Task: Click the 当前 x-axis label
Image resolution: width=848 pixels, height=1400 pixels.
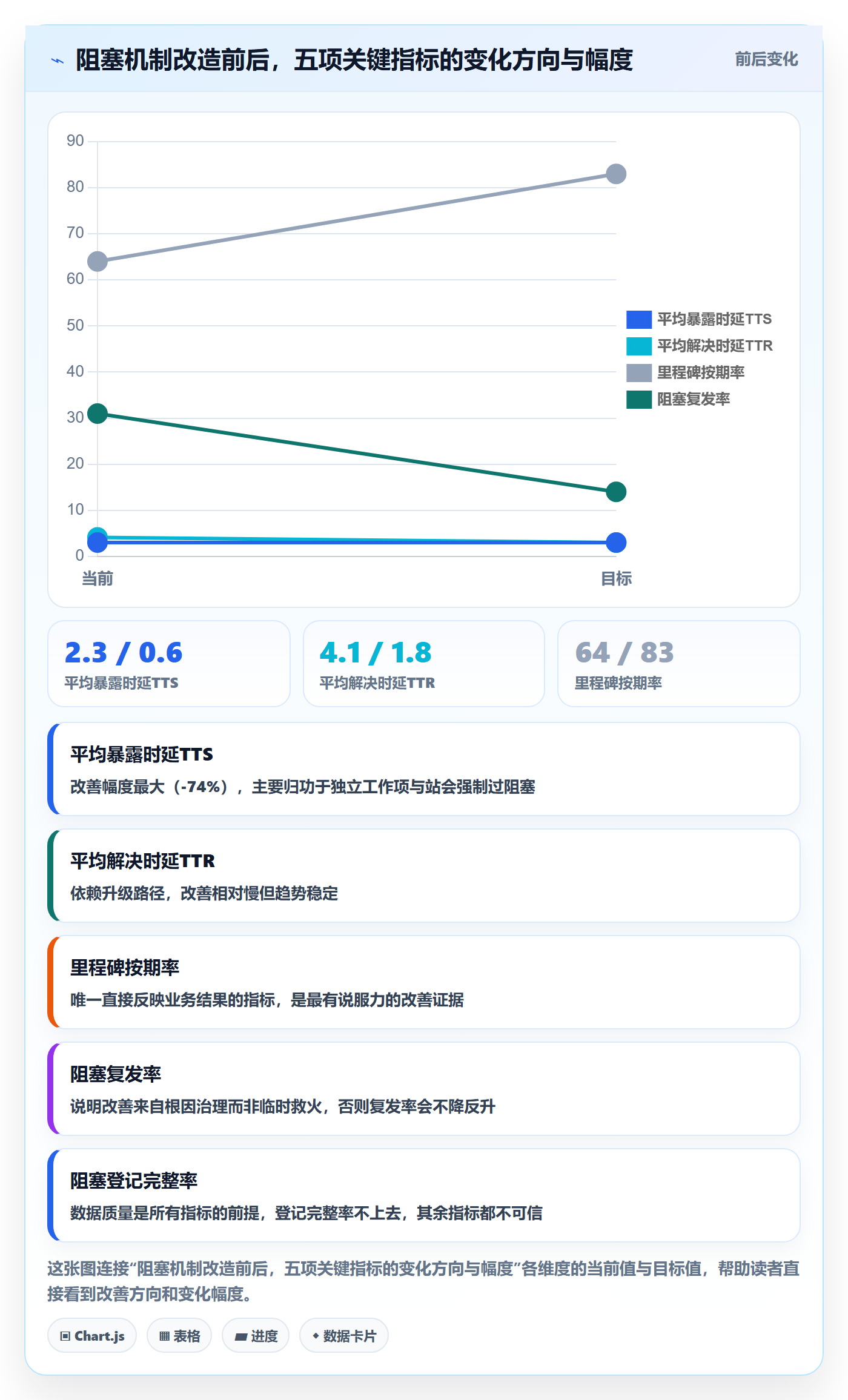Action: (98, 579)
